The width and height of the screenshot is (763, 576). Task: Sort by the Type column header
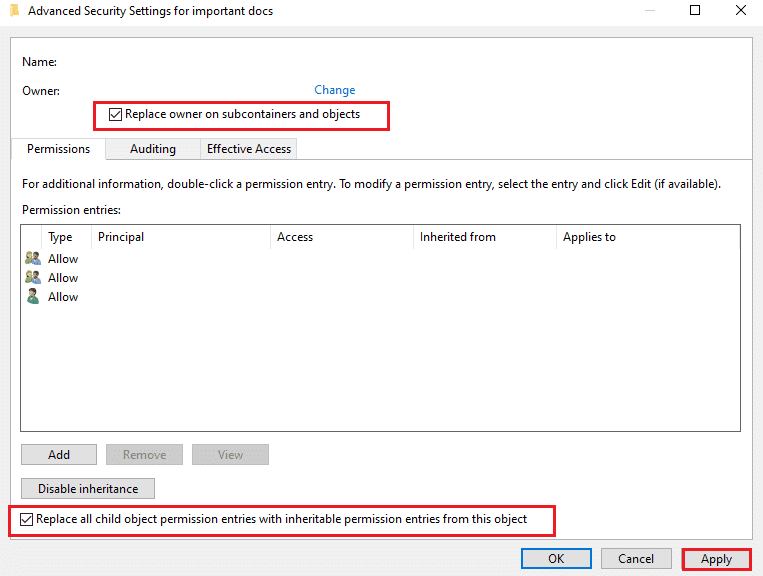pos(67,237)
